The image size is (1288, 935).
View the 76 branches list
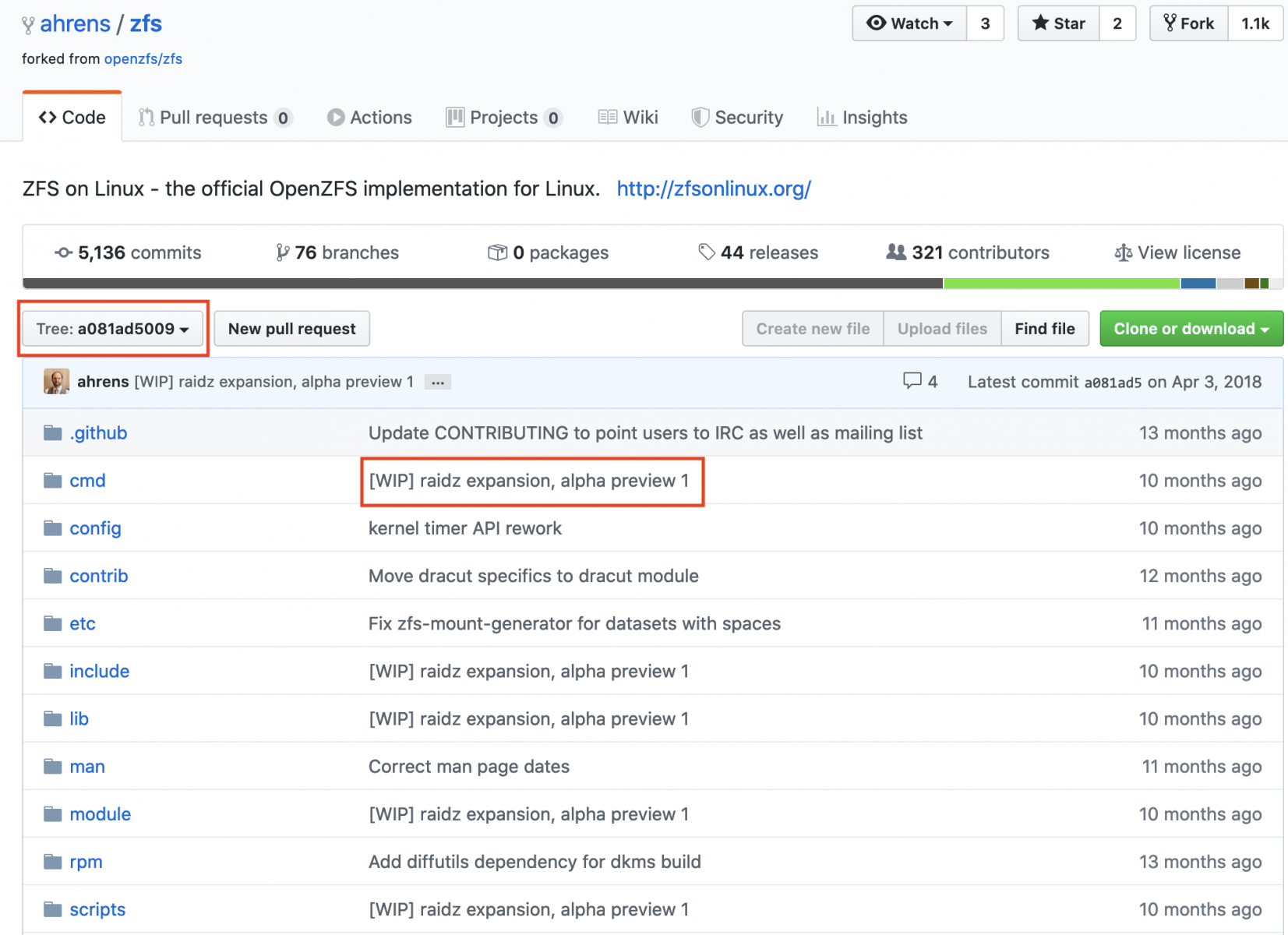337,252
